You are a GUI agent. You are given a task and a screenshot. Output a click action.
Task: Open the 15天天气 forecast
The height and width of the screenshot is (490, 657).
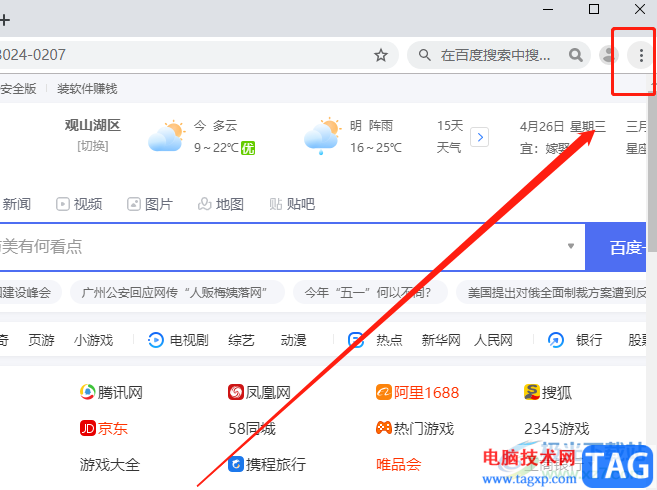(x=450, y=136)
